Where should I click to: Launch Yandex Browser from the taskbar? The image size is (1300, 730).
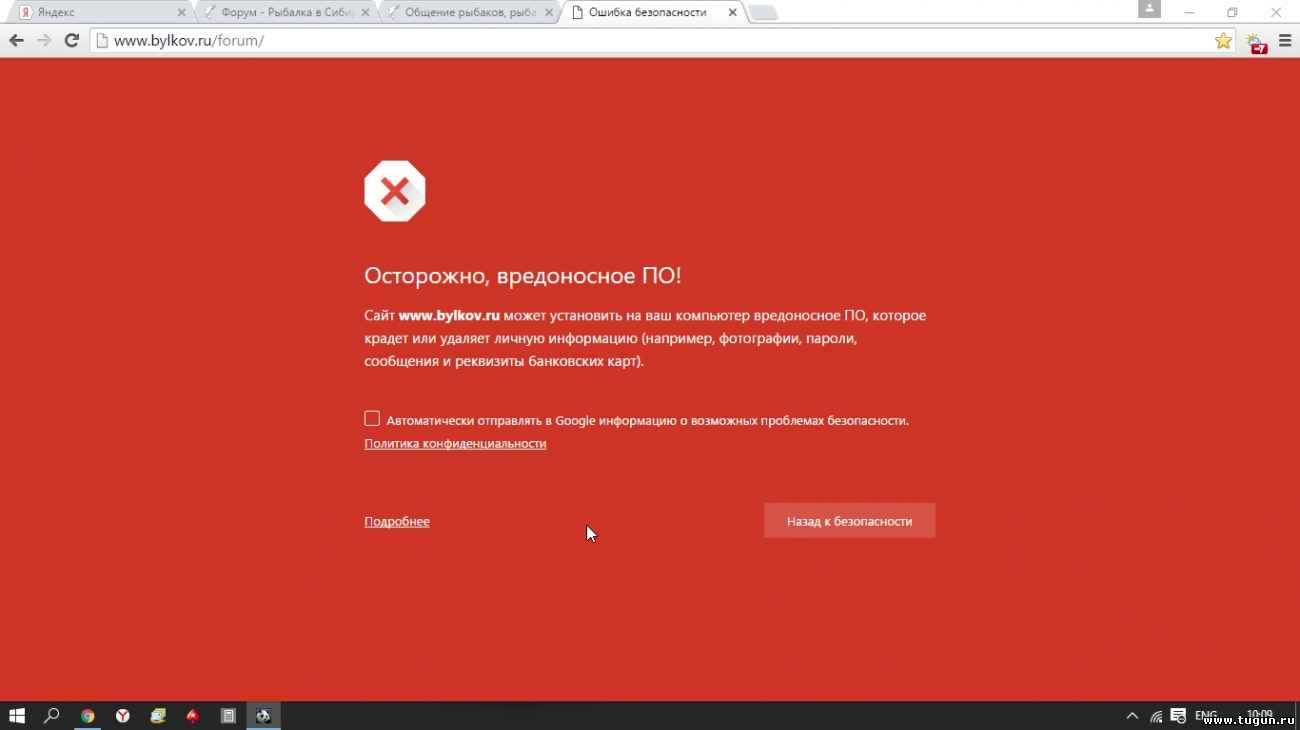123,716
